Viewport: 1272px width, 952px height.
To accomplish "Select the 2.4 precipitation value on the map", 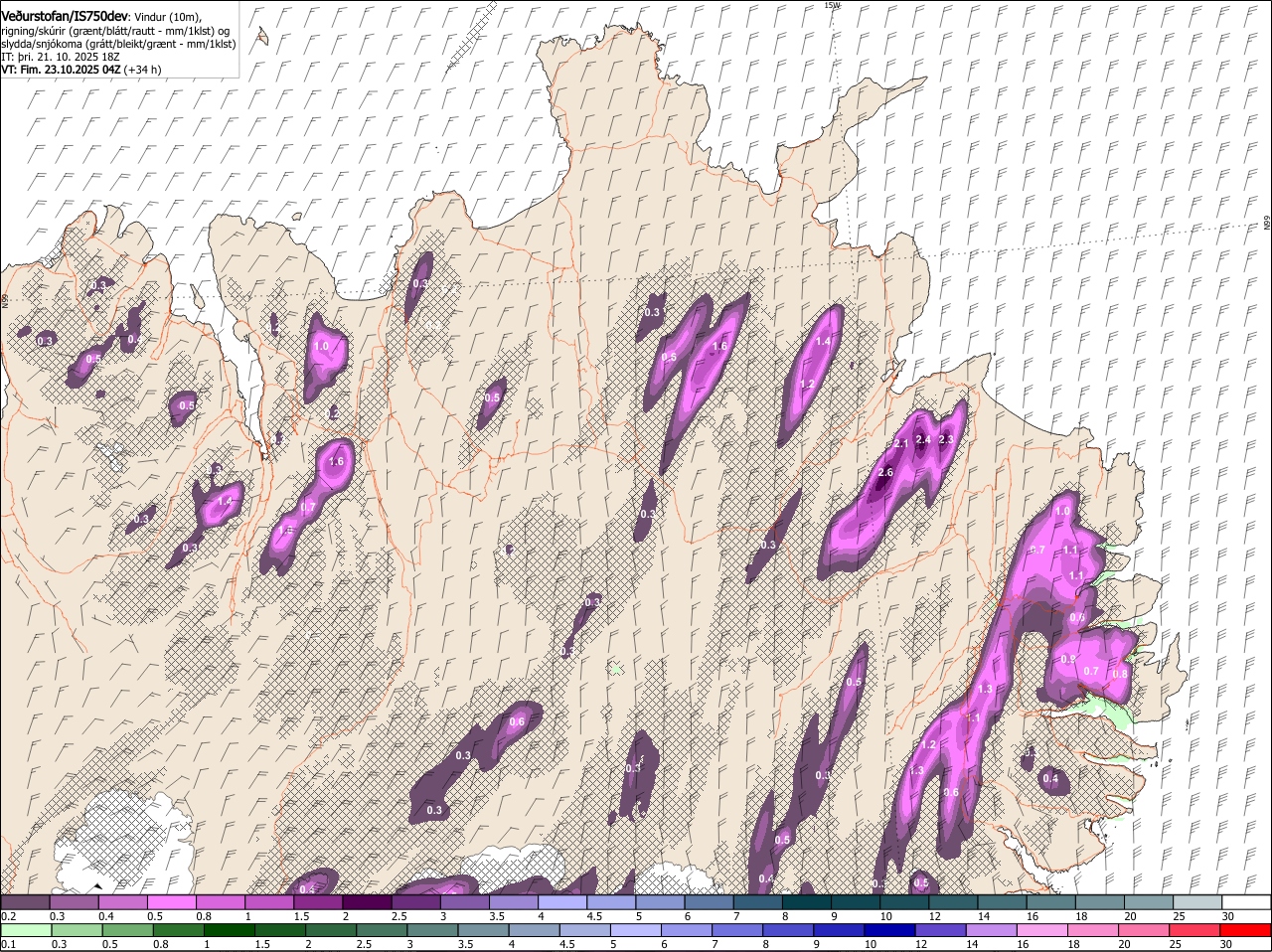I will [923, 440].
